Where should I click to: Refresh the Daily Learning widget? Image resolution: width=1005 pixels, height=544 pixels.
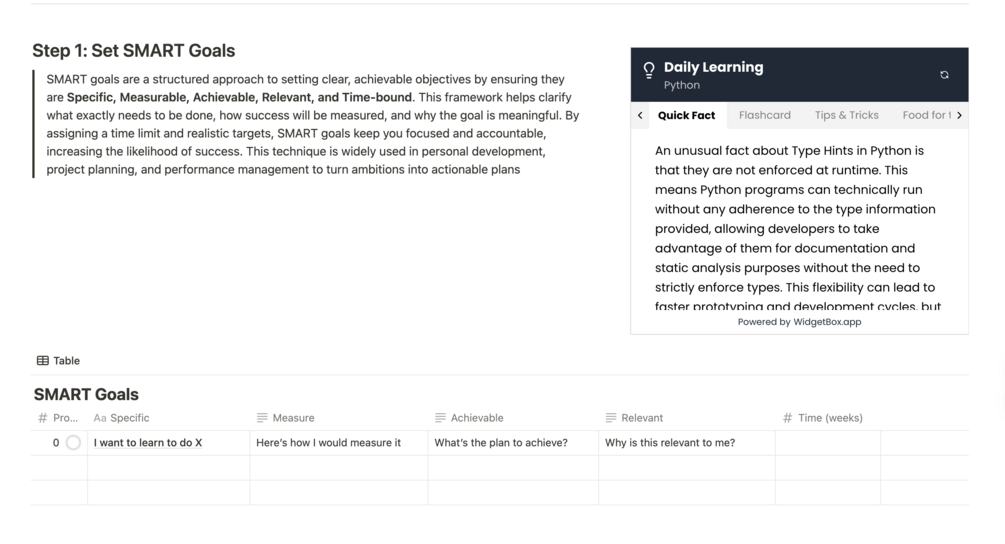pos(944,75)
